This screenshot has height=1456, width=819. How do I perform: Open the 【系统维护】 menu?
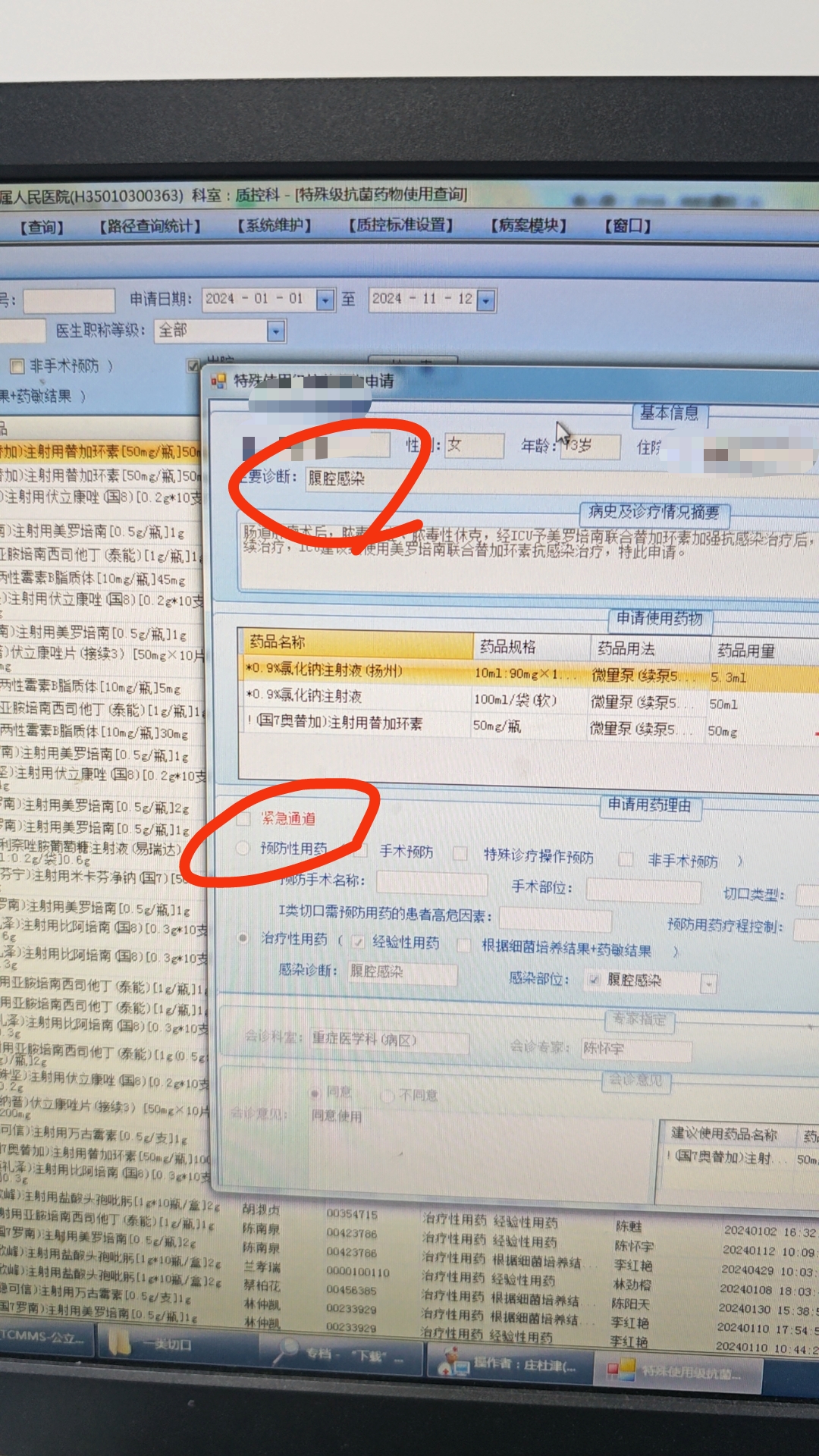[274, 225]
